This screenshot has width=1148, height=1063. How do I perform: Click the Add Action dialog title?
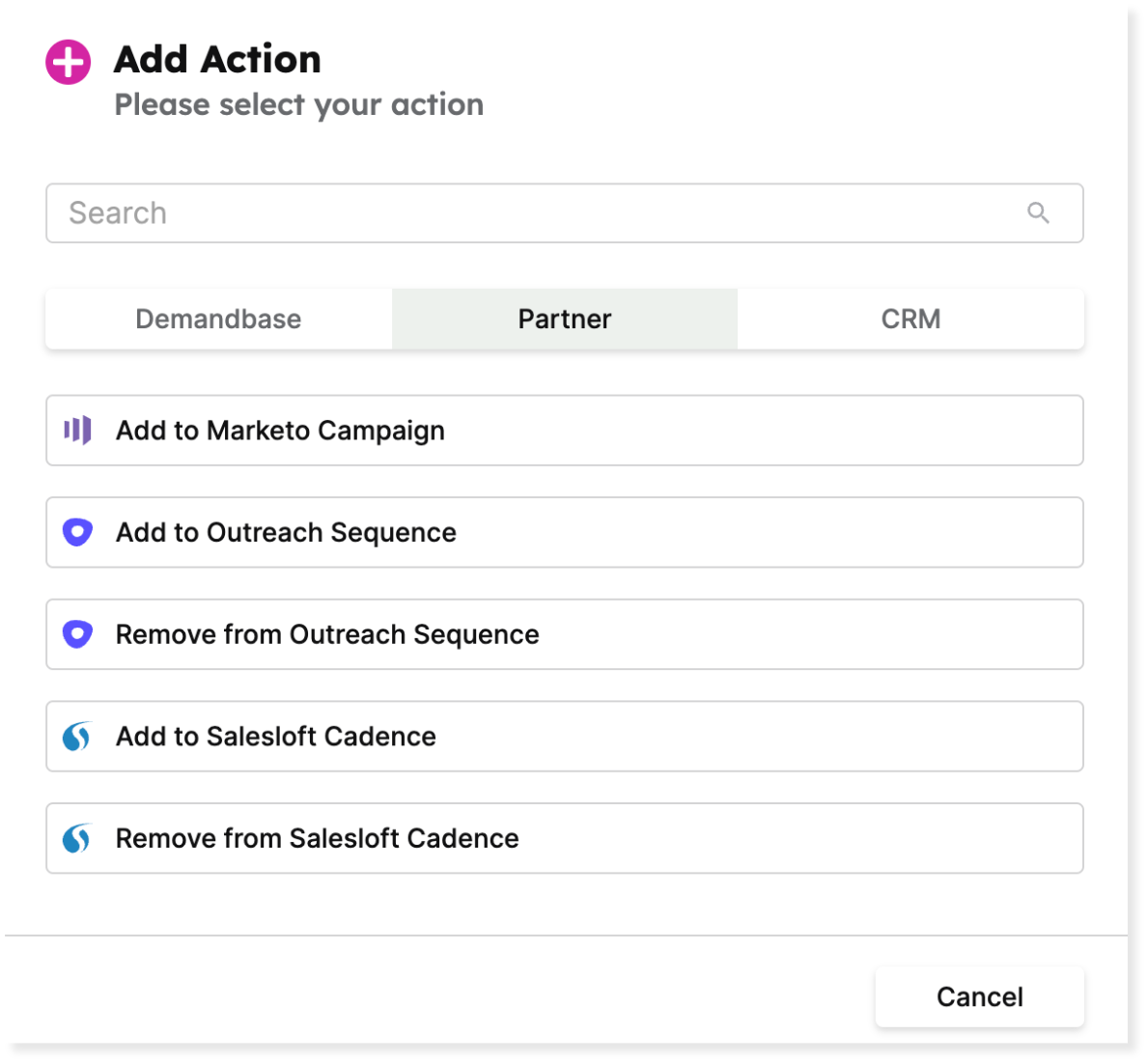tap(217, 60)
